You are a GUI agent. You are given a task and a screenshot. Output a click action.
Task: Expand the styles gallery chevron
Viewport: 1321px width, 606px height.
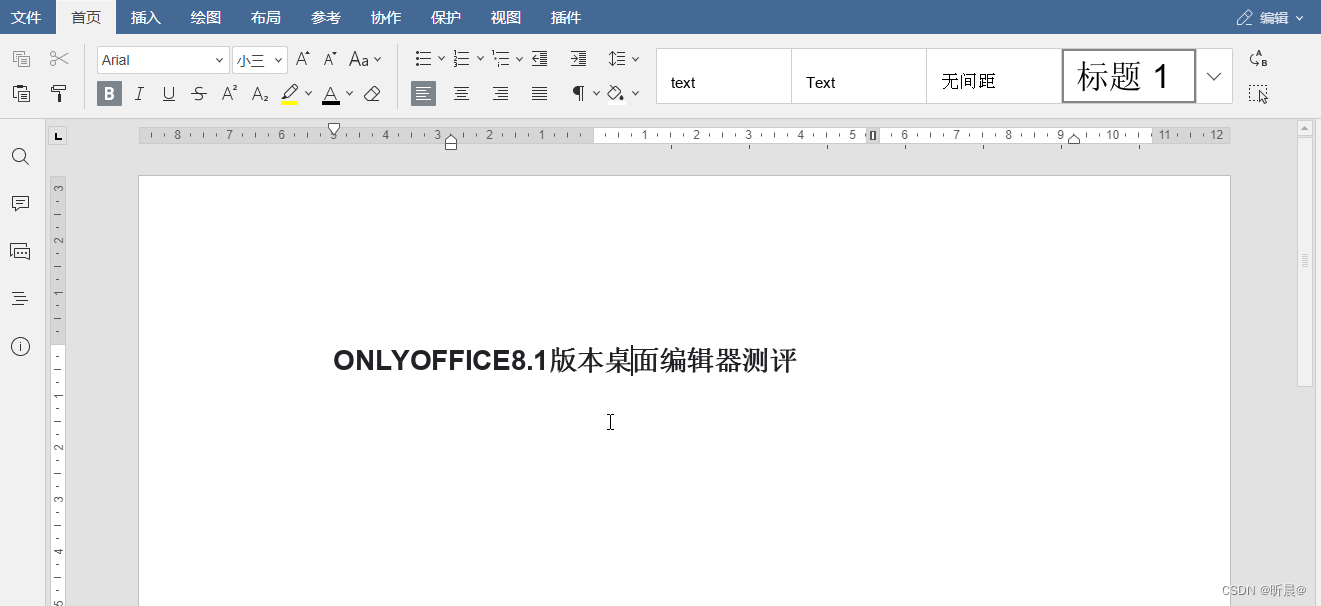tap(1214, 76)
